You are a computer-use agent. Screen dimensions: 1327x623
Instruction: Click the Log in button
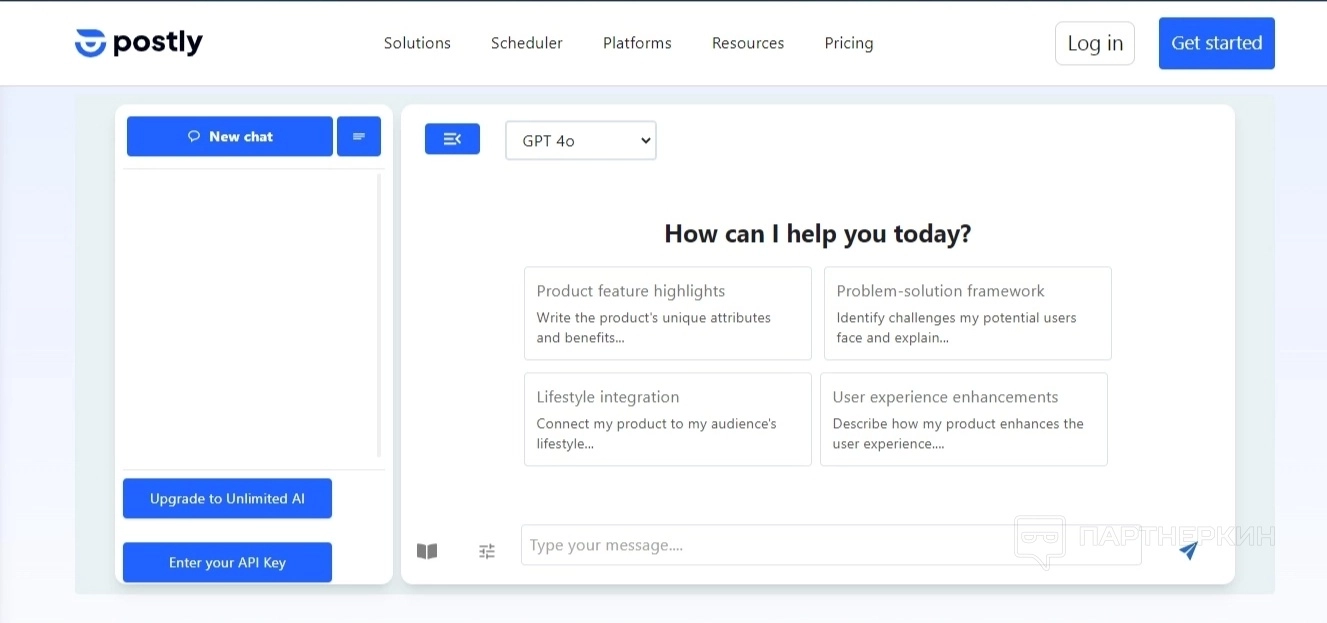pos(1094,43)
